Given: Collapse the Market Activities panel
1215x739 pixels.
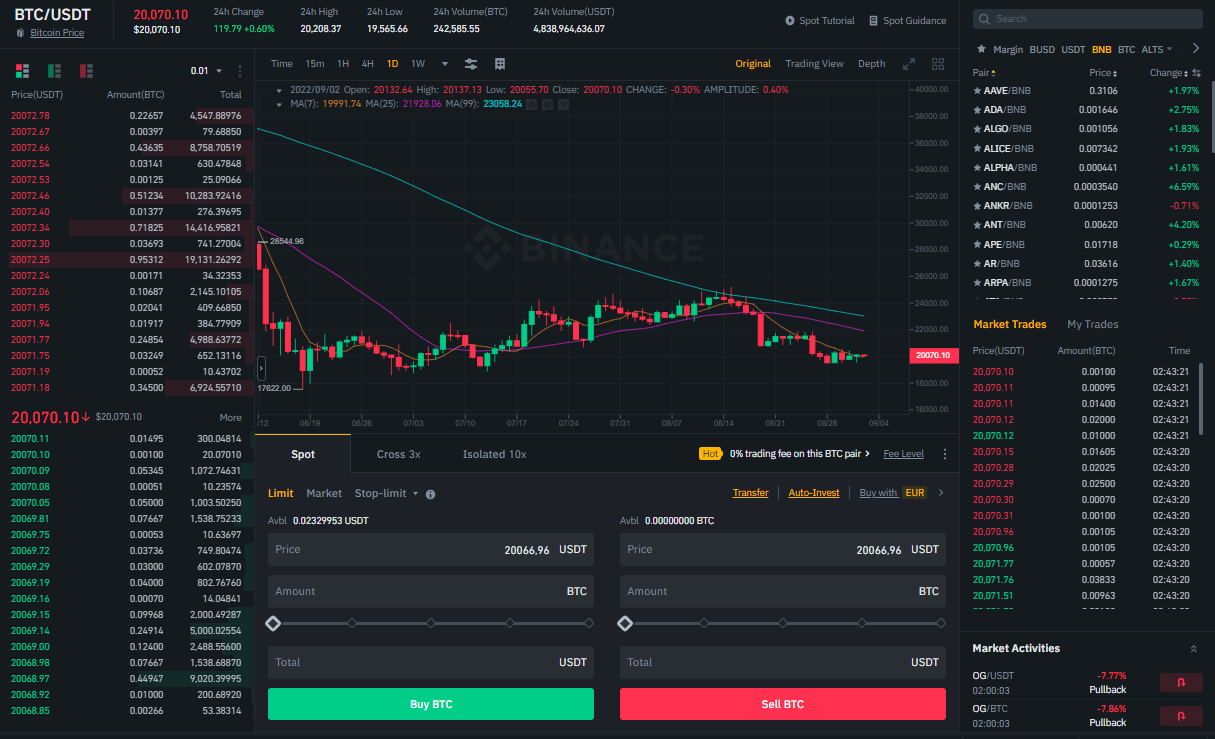Looking at the screenshot, I should (1193, 649).
